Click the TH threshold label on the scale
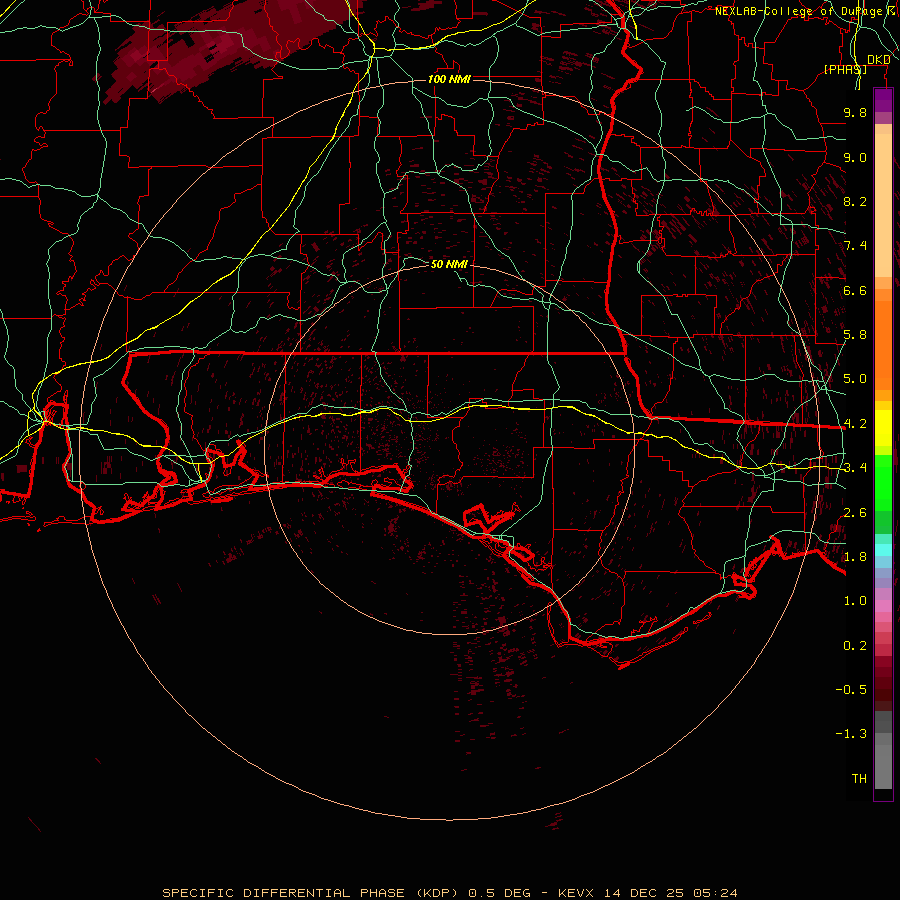The height and width of the screenshot is (900, 900). click(x=859, y=779)
